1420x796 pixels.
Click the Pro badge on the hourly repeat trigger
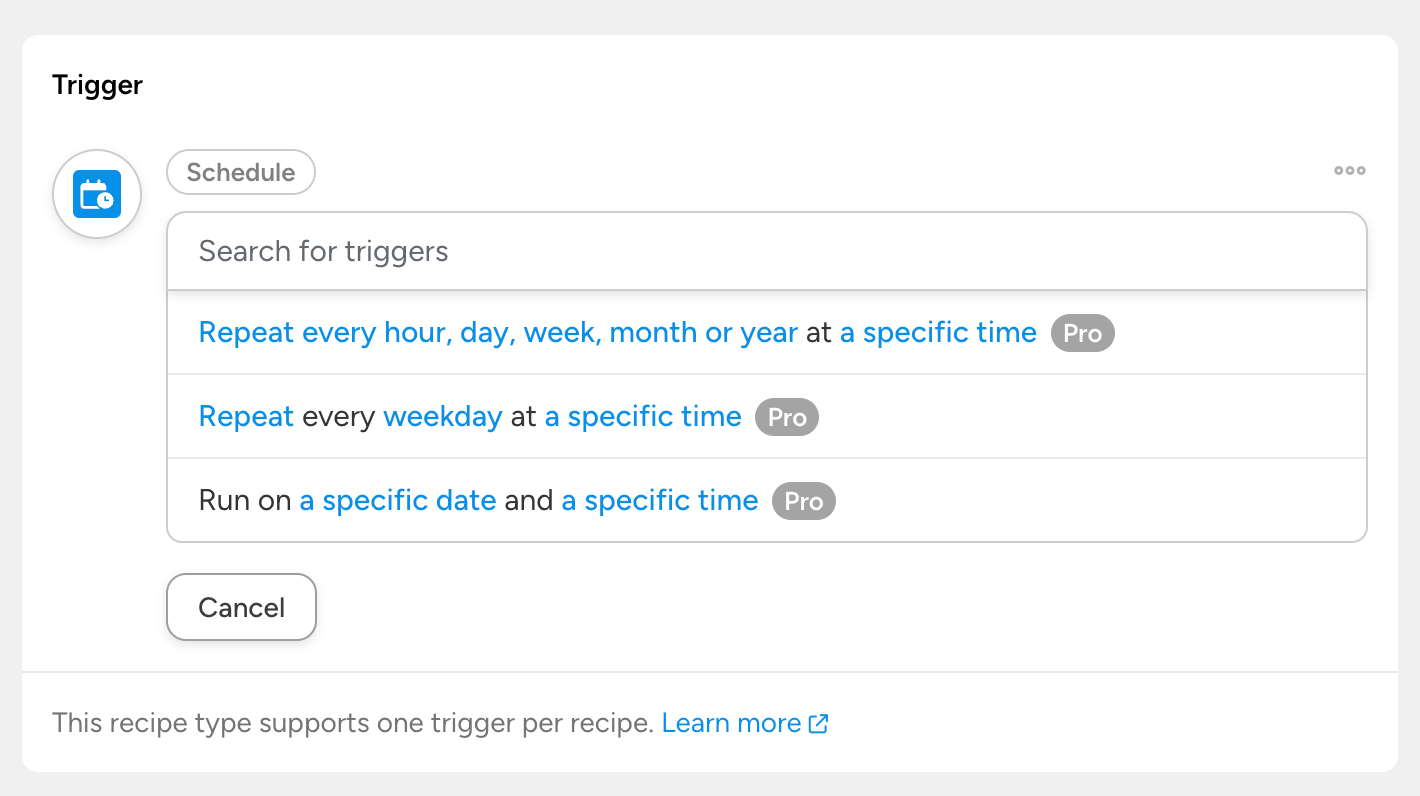tap(1082, 333)
